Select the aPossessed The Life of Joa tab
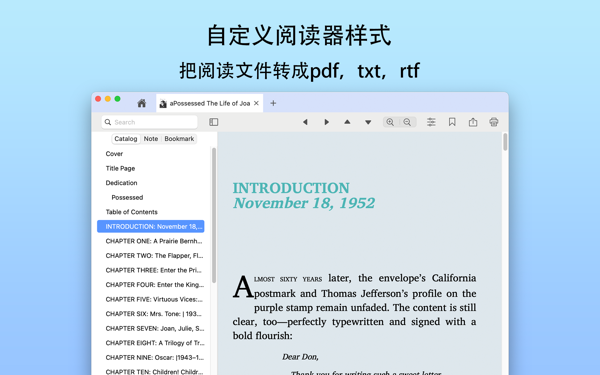The width and height of the screenshot is (600, 375). pos(209,103)
